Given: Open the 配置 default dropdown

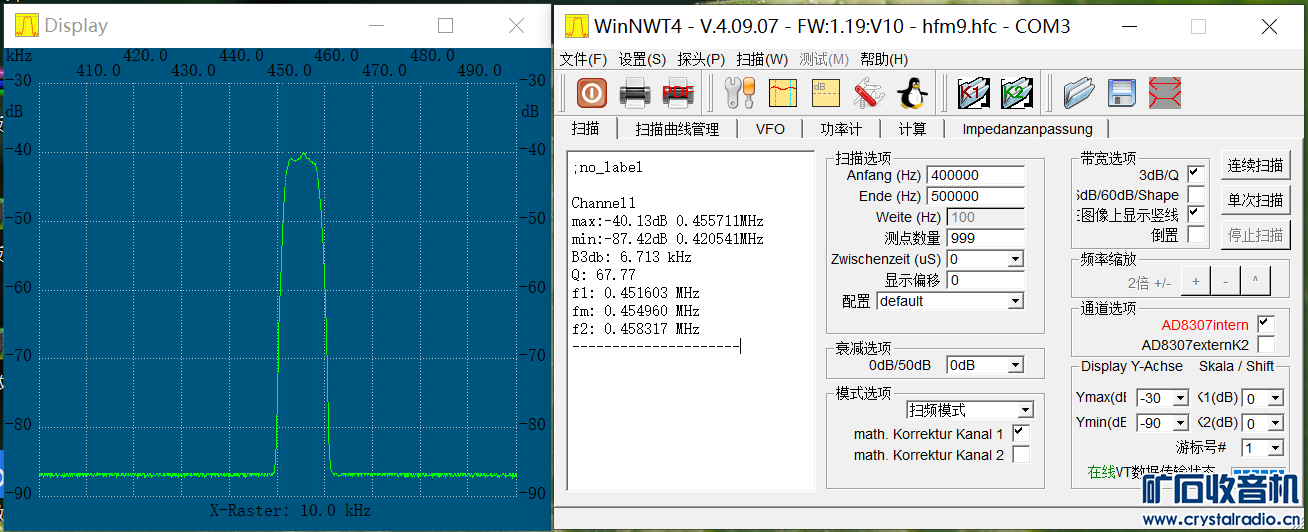Looking at the screenshot, I should coord(1015,301).
